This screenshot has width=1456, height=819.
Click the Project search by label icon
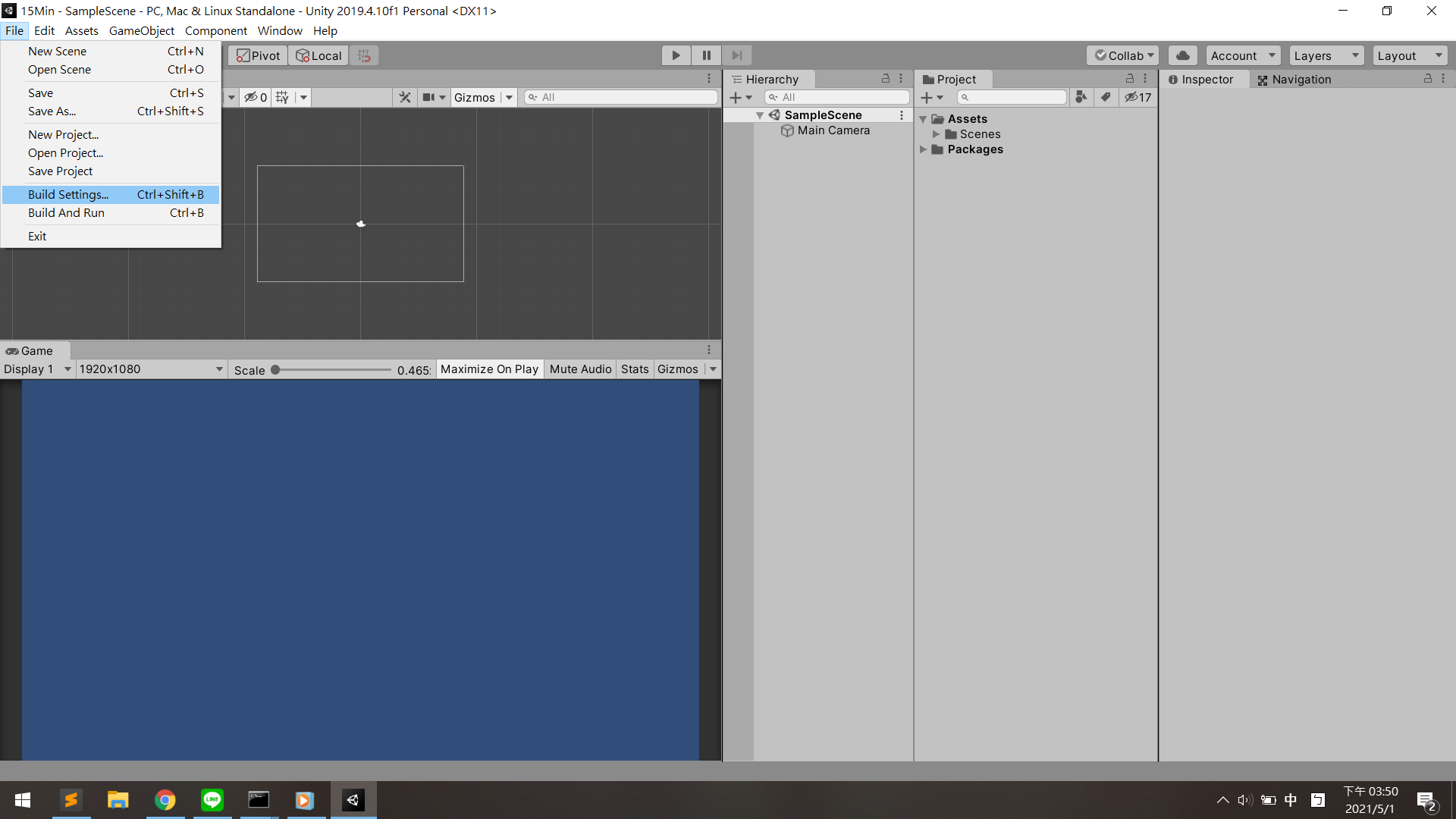[x=1106, y=97]
